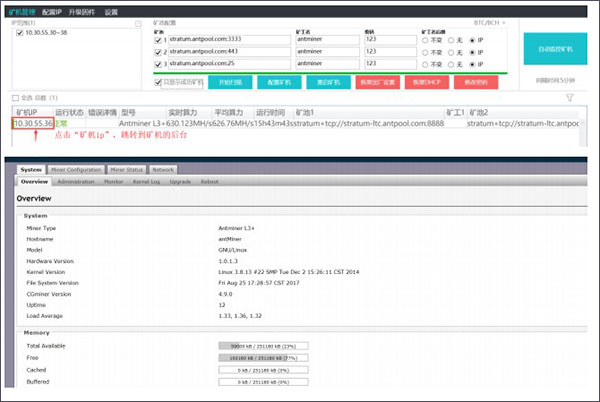Click the Total Available memory progress bar
The image size is (600, 402).
[x=263, y=346]
